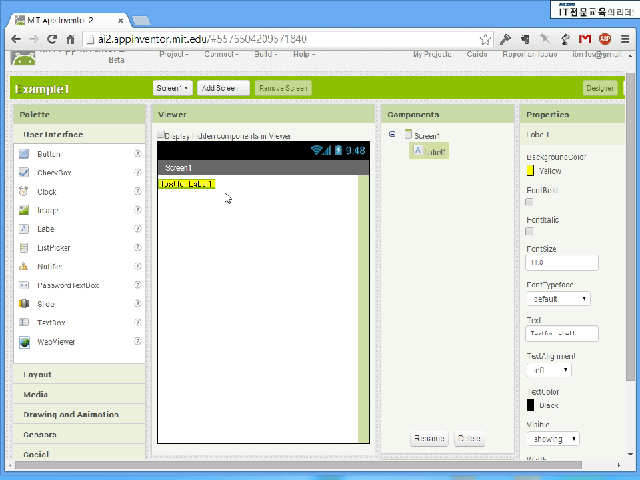Collapse the Screen1 tree node
640x480 pixels.
[x=392, y=134]
